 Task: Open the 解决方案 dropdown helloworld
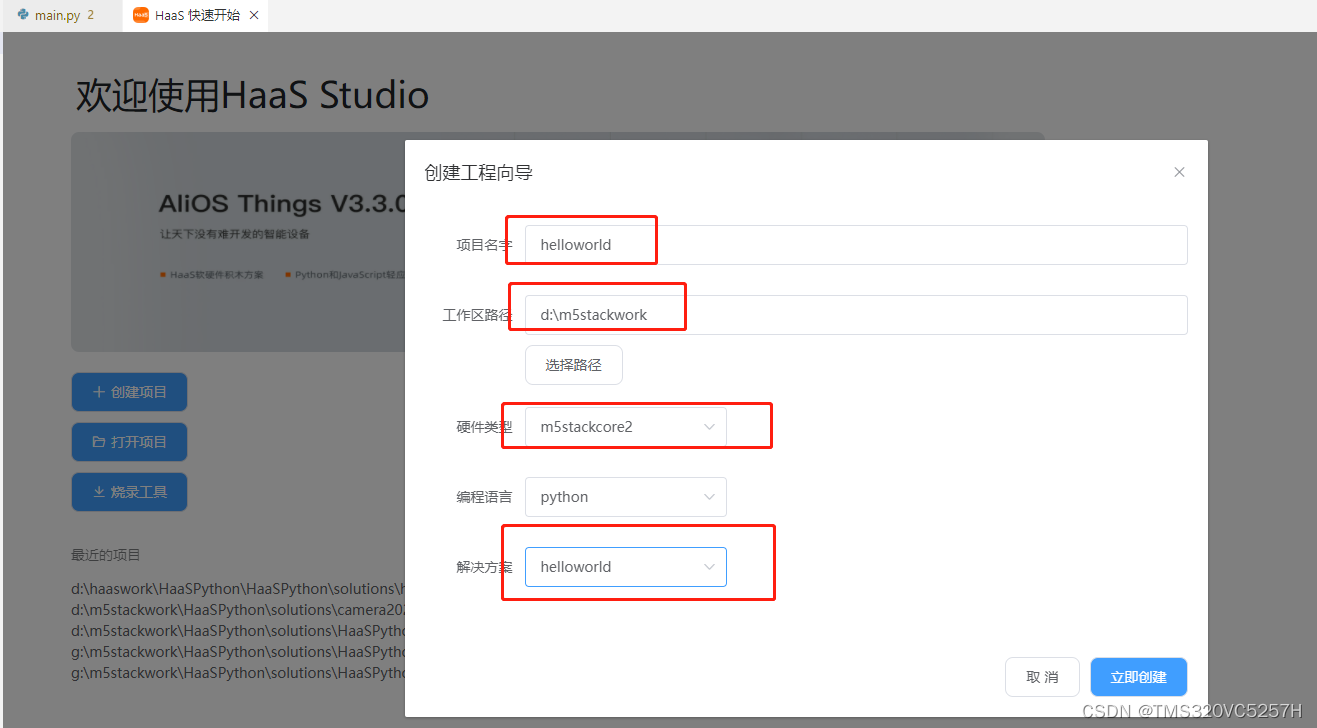tap(626, 567)
